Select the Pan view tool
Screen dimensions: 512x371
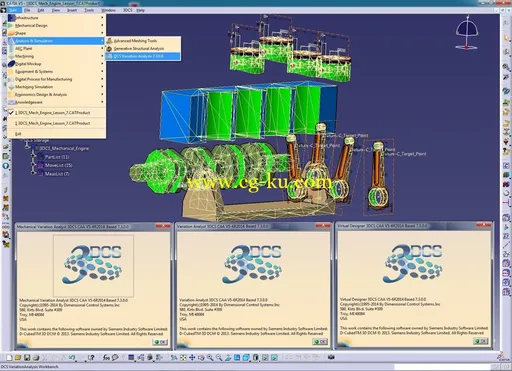pyautogui.click(x=192, y=358)
